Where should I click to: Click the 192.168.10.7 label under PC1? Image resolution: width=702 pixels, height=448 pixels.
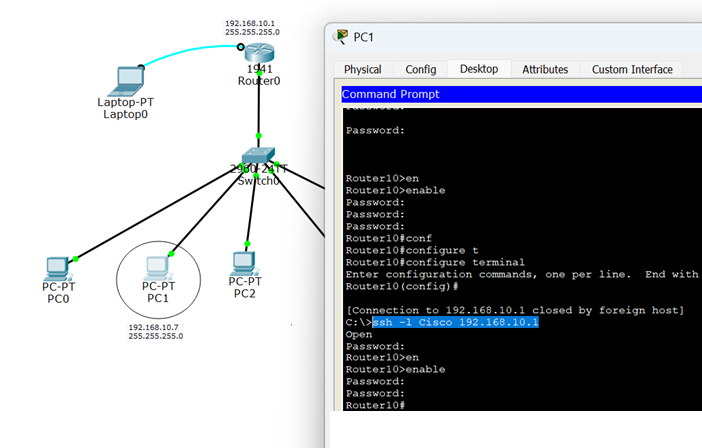(155, 327)
